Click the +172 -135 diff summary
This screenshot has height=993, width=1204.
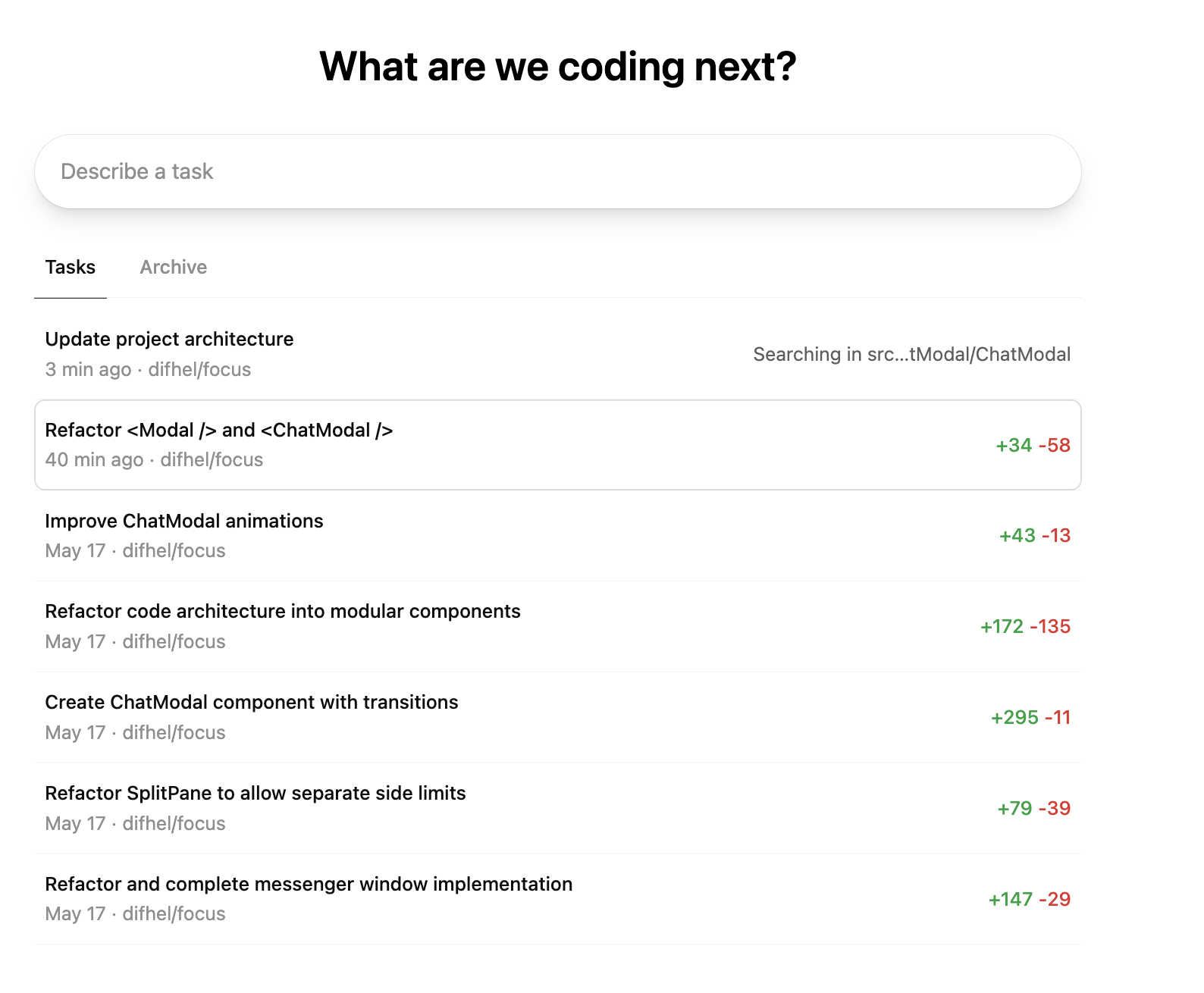click(x=1025, y=626)
